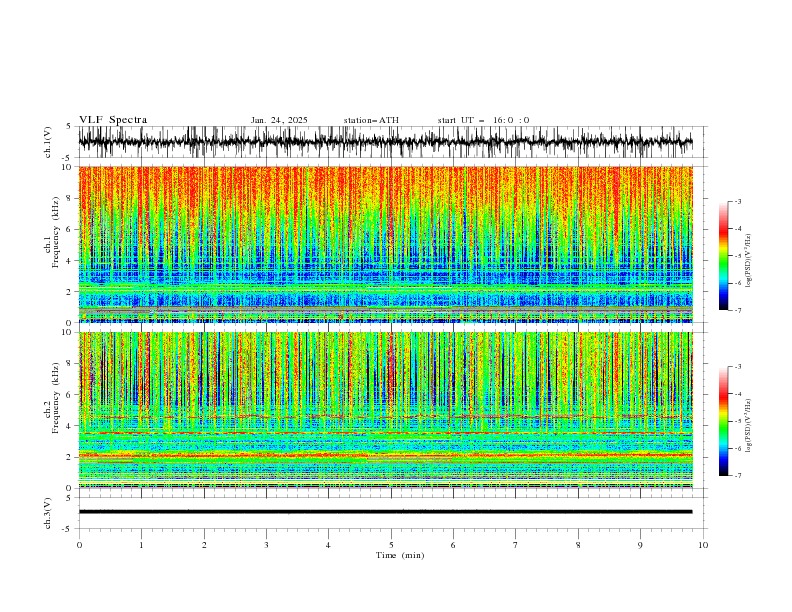The width and height of the screenshot is (792, 612).
Task: Click the "Time (min)" axis label
Action: pyautogui.click(x=400, y=555)
